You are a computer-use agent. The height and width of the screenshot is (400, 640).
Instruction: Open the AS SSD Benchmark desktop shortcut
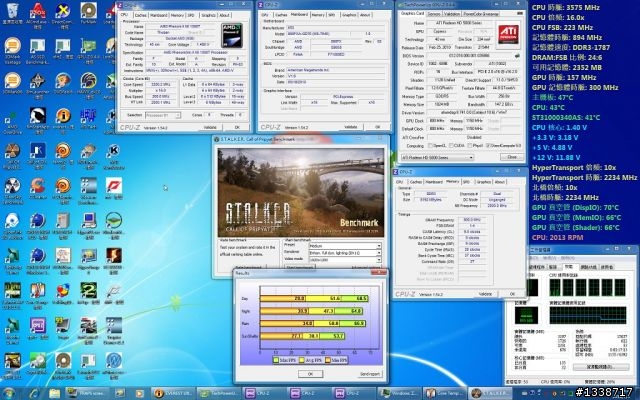[38, 51]
